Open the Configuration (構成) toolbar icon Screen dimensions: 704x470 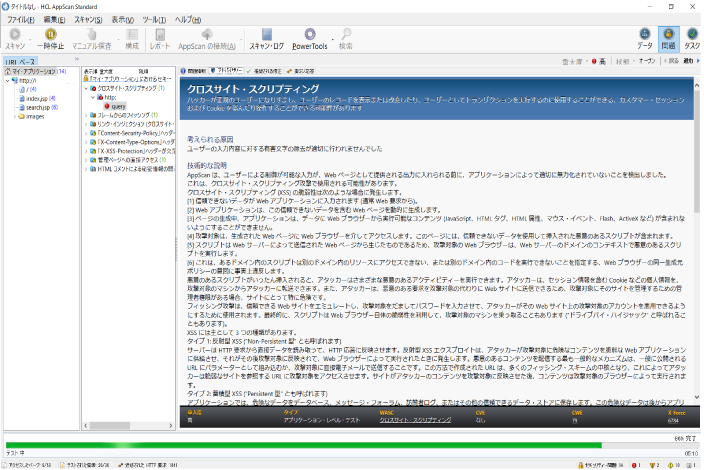click(132, 34)
